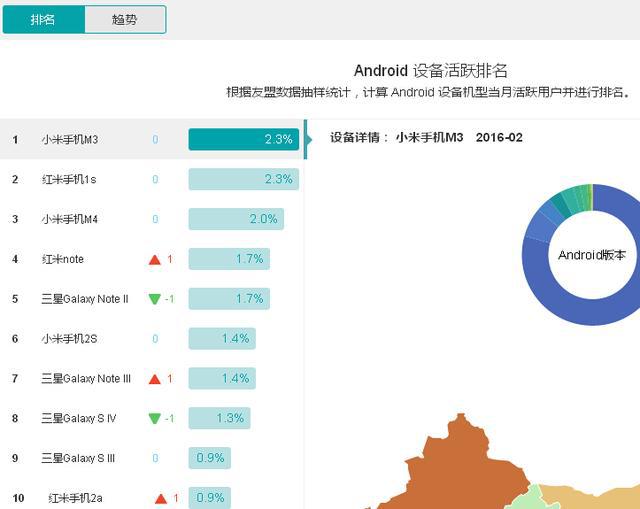
Task: Click red up arrow beside 红米note
Action: tap(155, 260)
